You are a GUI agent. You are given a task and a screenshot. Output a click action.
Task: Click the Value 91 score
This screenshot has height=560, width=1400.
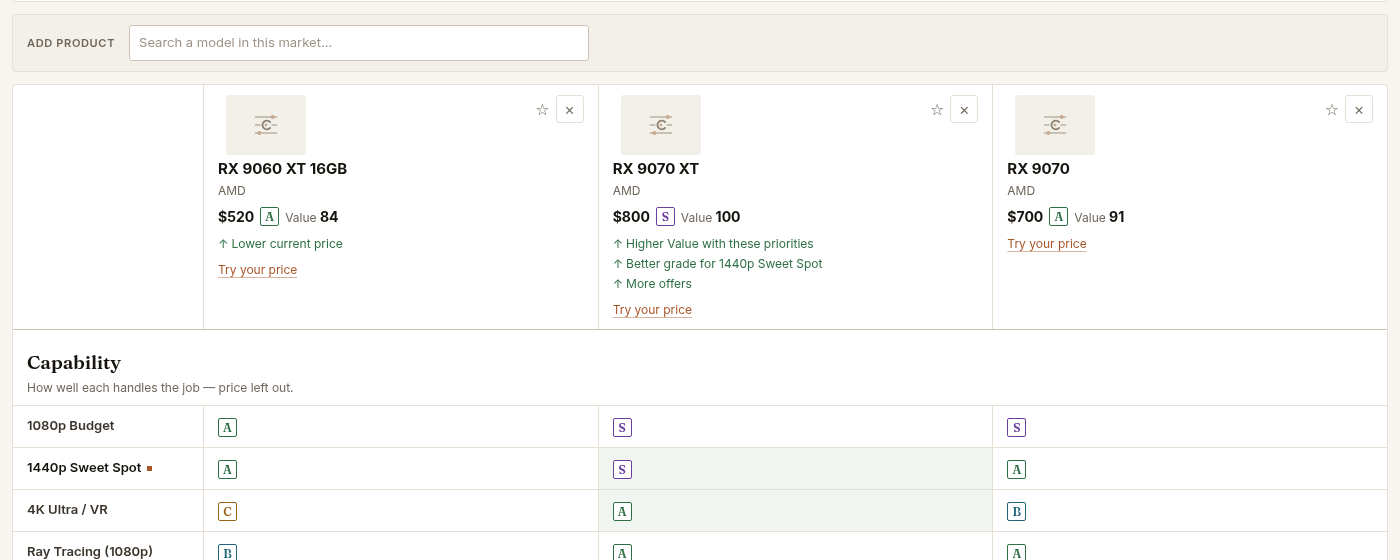click(1100, 217)
